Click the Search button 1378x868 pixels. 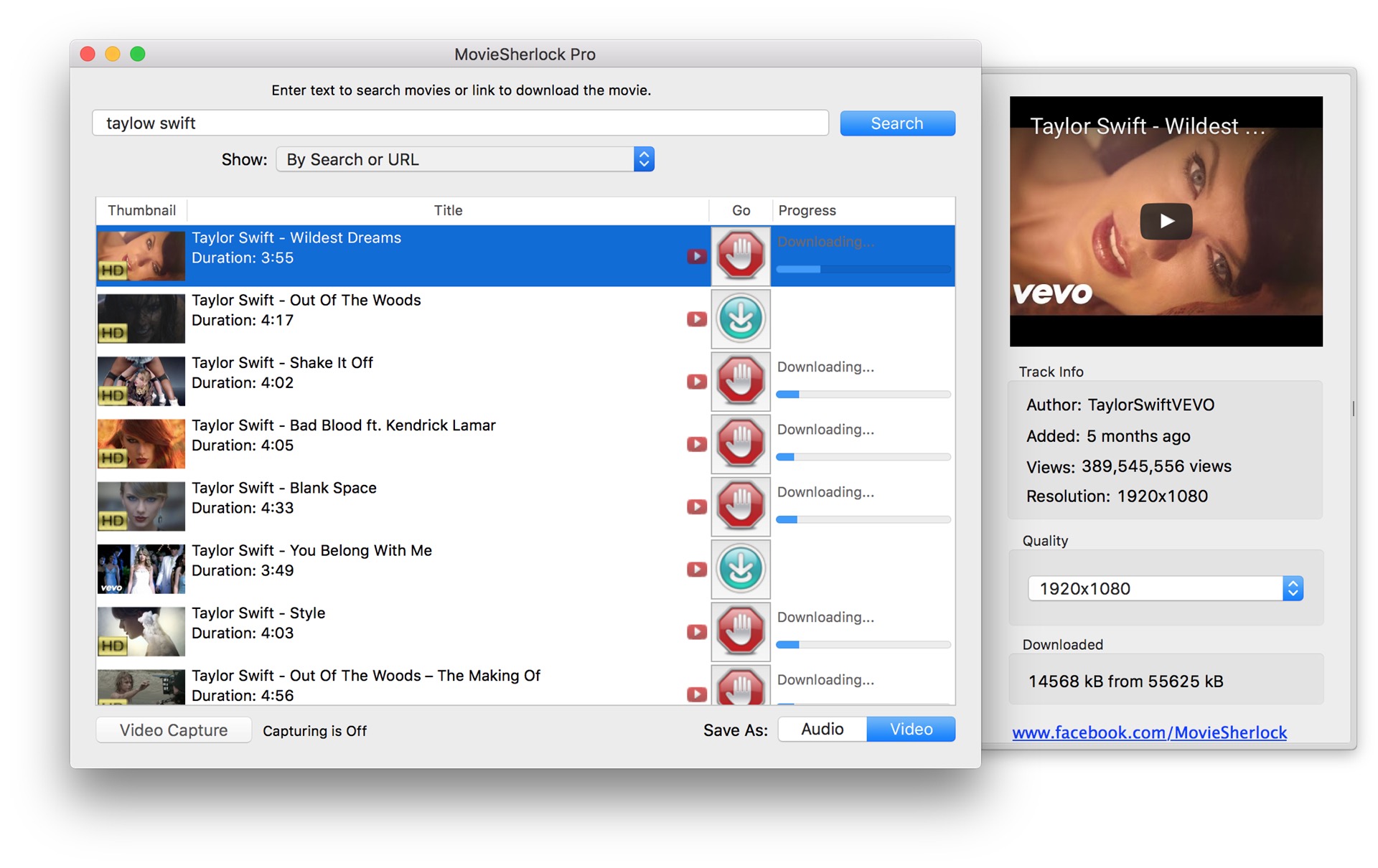click(x=897, y=123)
